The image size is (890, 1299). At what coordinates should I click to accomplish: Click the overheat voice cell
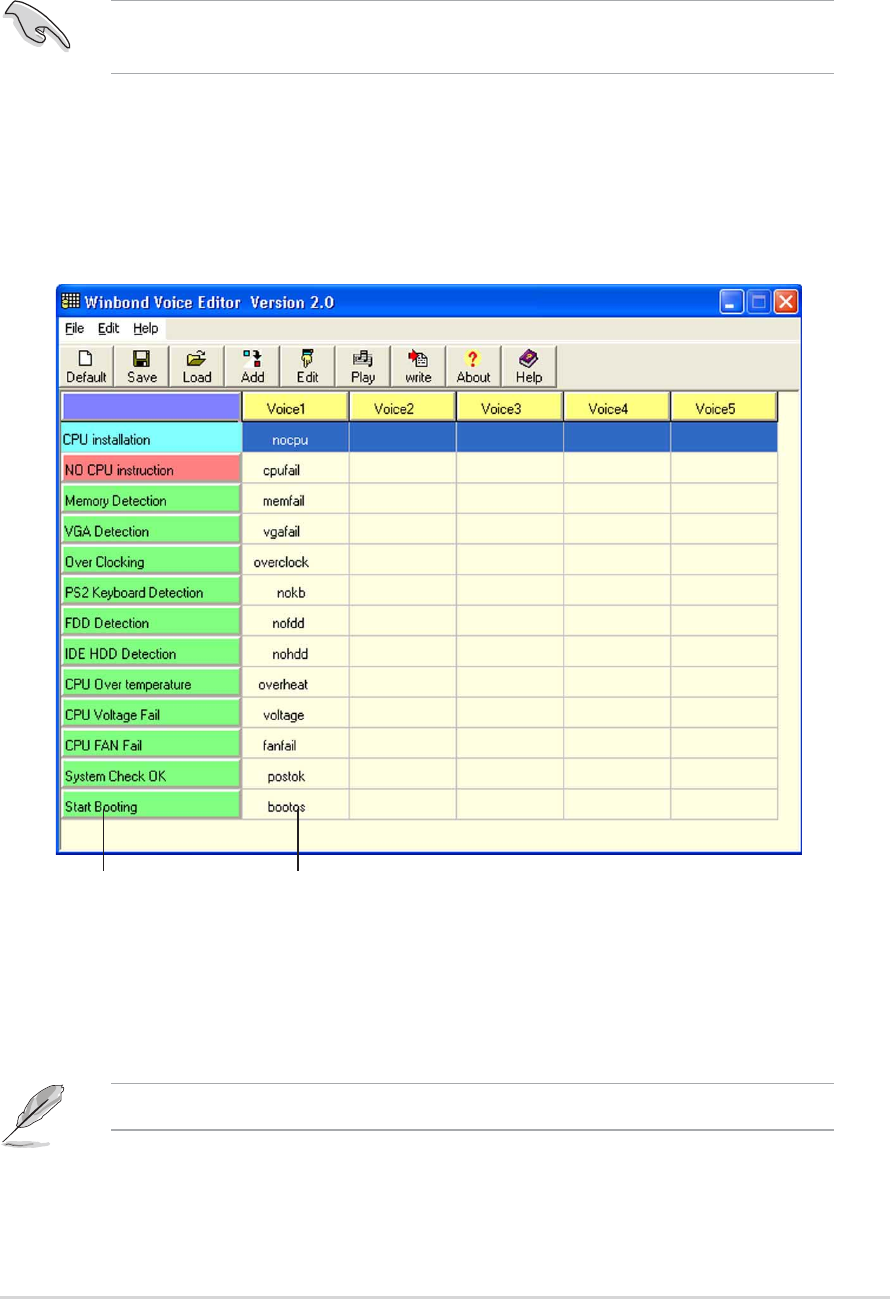pyautogui.click(x=295, y=684)
